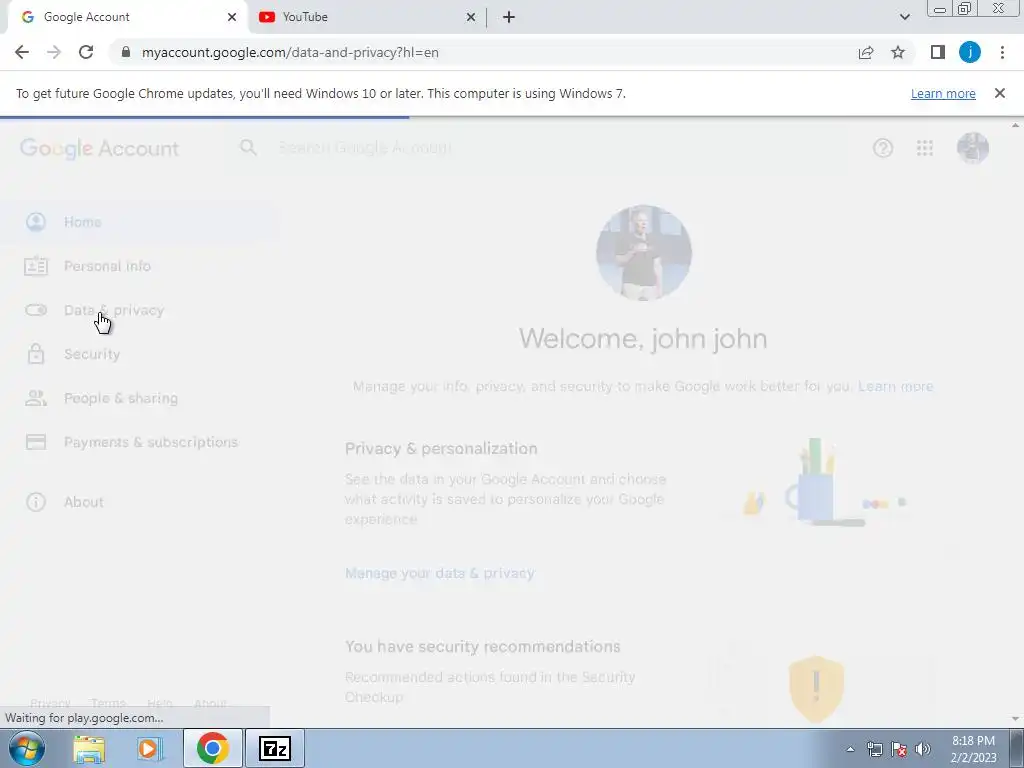Launch Windows Media Player from taskbar
The image size is (1024, 768).
tap(150, 749)
